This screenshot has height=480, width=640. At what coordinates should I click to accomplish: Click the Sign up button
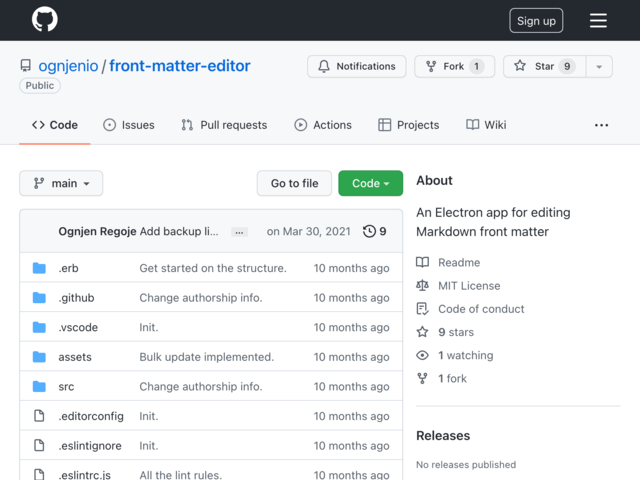[536, 20]
